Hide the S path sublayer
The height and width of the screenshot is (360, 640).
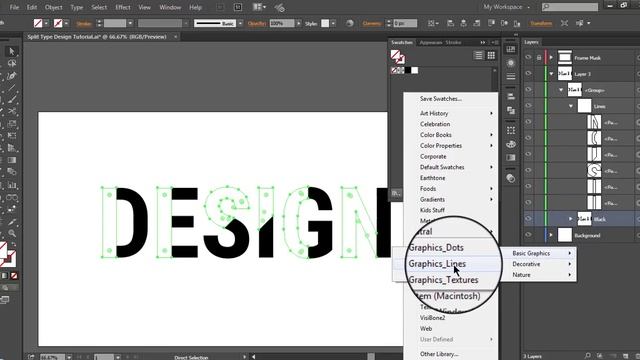tap(529, 171)
